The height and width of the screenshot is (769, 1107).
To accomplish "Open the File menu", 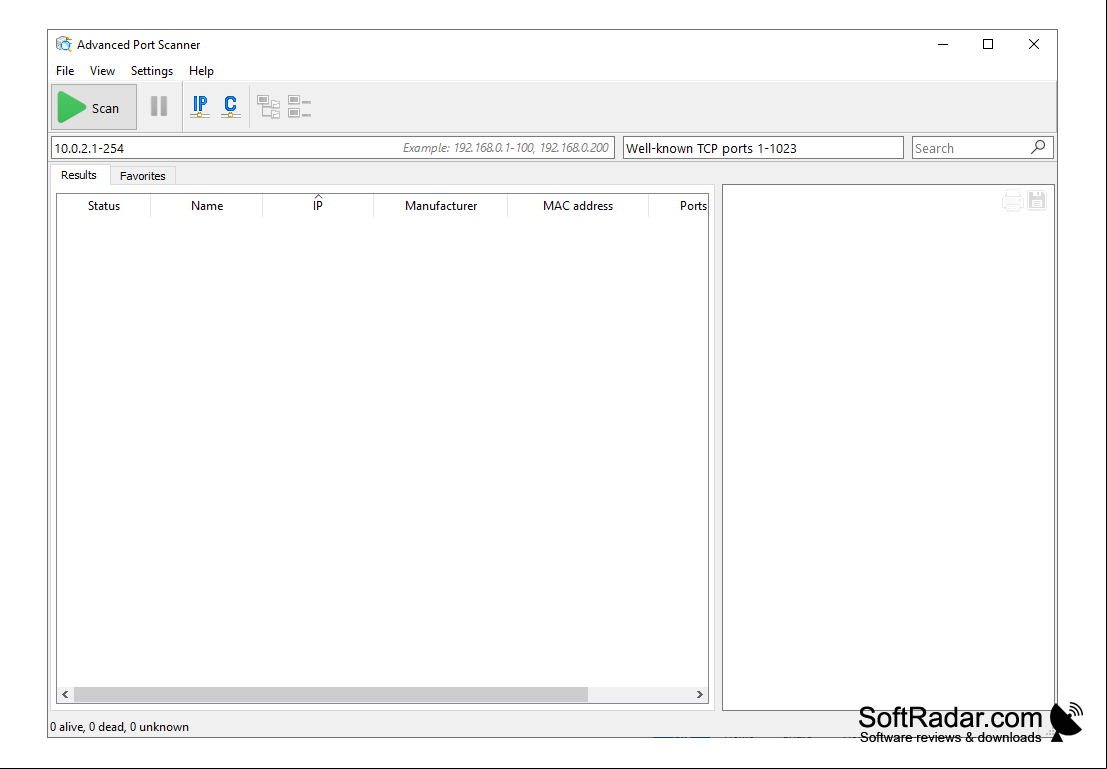I will (65, 71).
